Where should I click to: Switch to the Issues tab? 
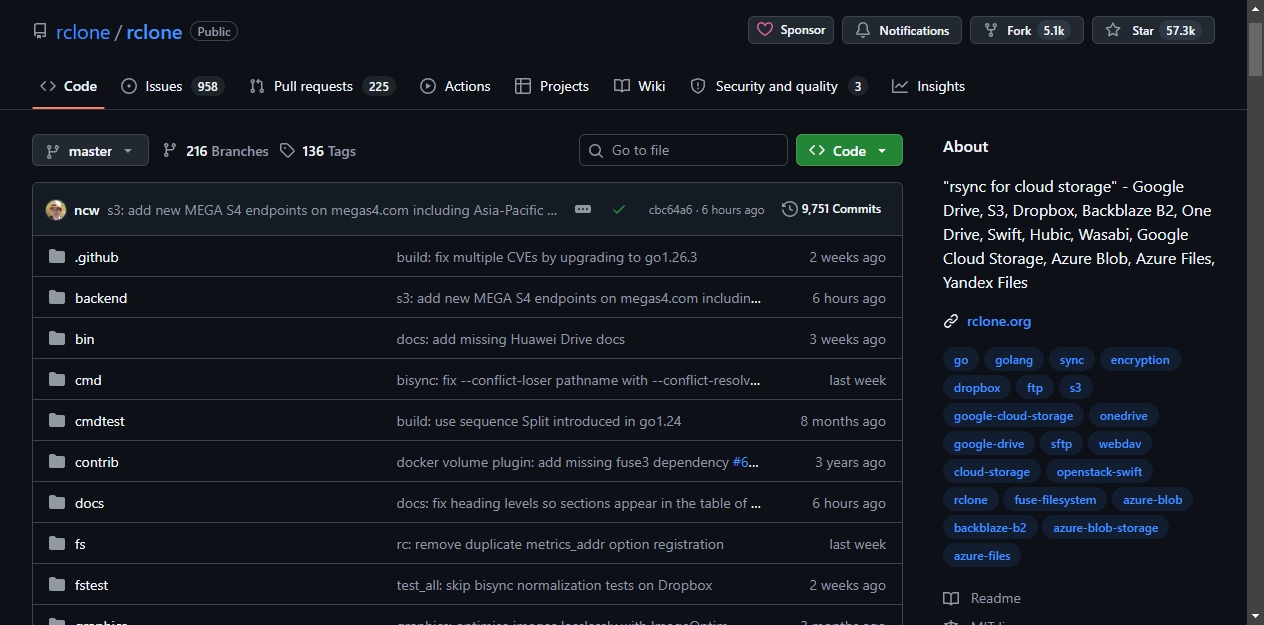[172, 86]
